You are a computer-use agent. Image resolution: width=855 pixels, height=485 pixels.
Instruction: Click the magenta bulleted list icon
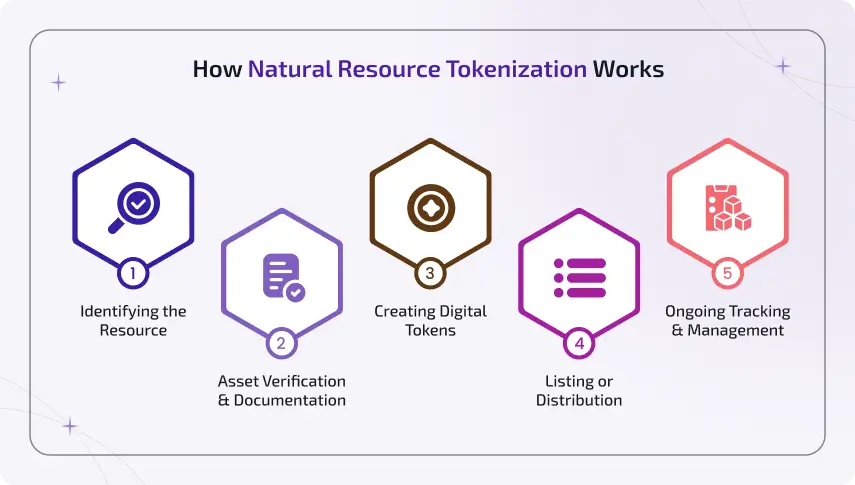pos(580,278)
